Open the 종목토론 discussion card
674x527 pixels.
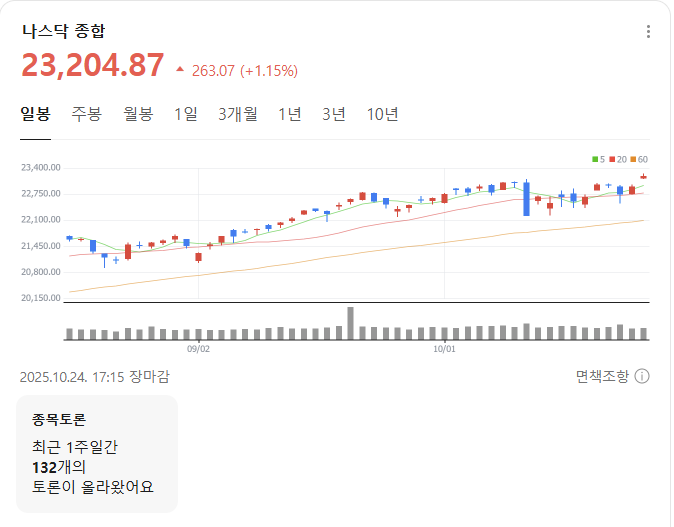tap(97, 453)
